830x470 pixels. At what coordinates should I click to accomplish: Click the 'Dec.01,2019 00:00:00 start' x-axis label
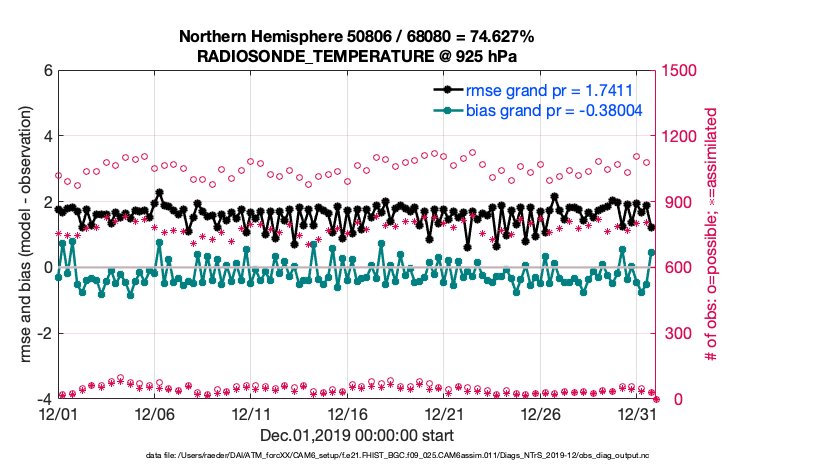tap(356, 435)
